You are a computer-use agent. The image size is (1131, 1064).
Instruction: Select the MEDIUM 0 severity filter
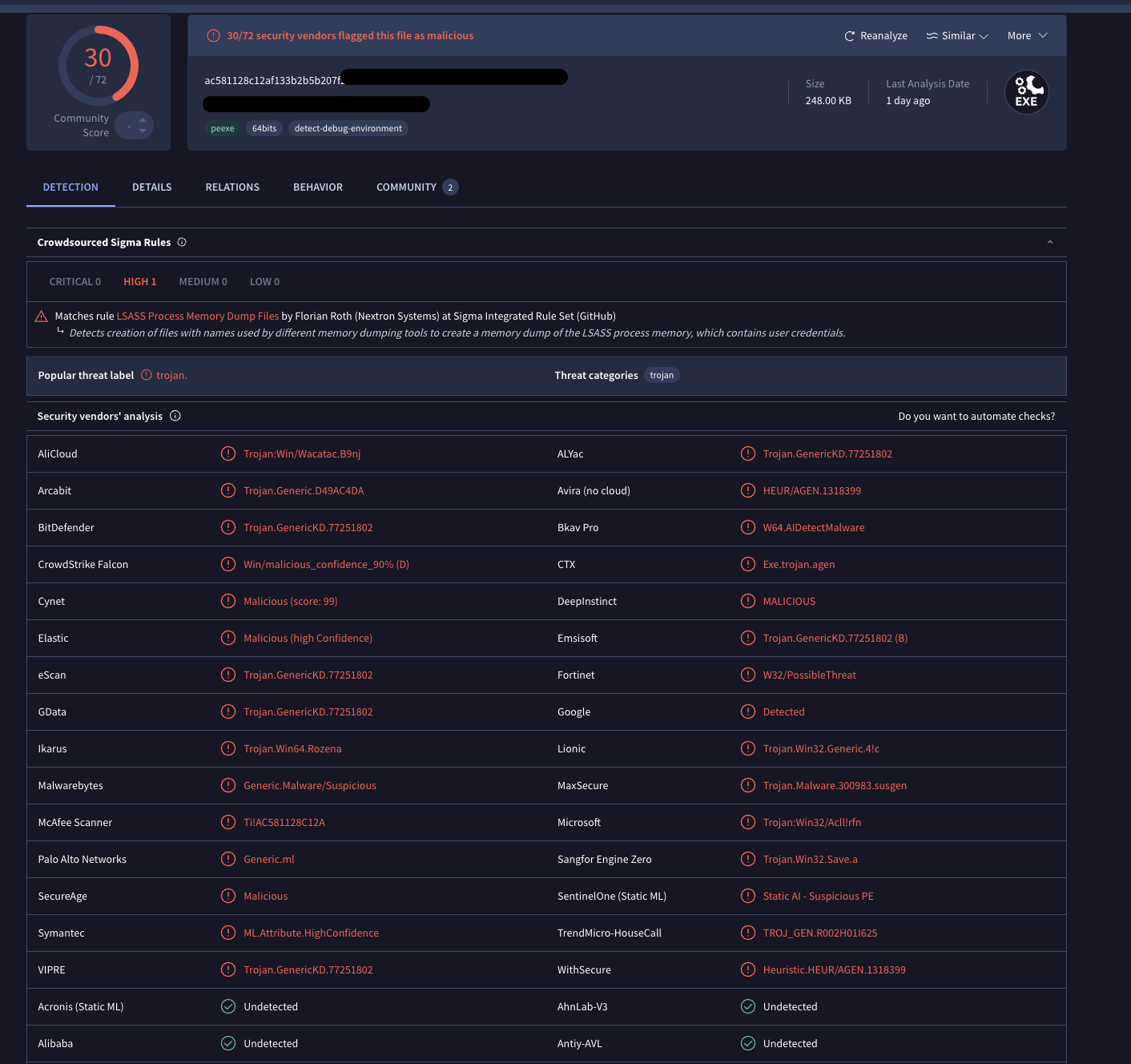[203, 282]
